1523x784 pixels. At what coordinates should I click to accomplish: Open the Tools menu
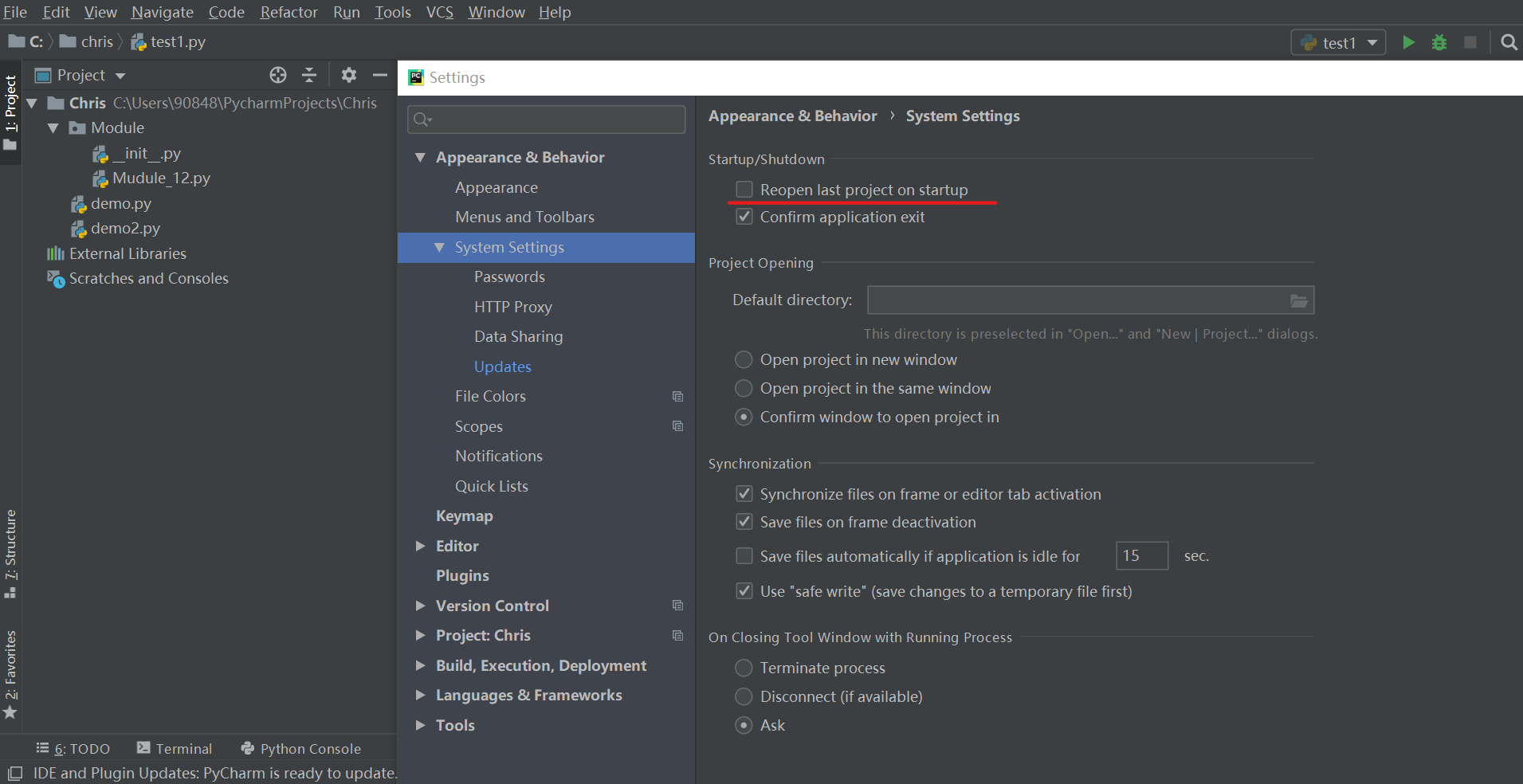[393, 12]
